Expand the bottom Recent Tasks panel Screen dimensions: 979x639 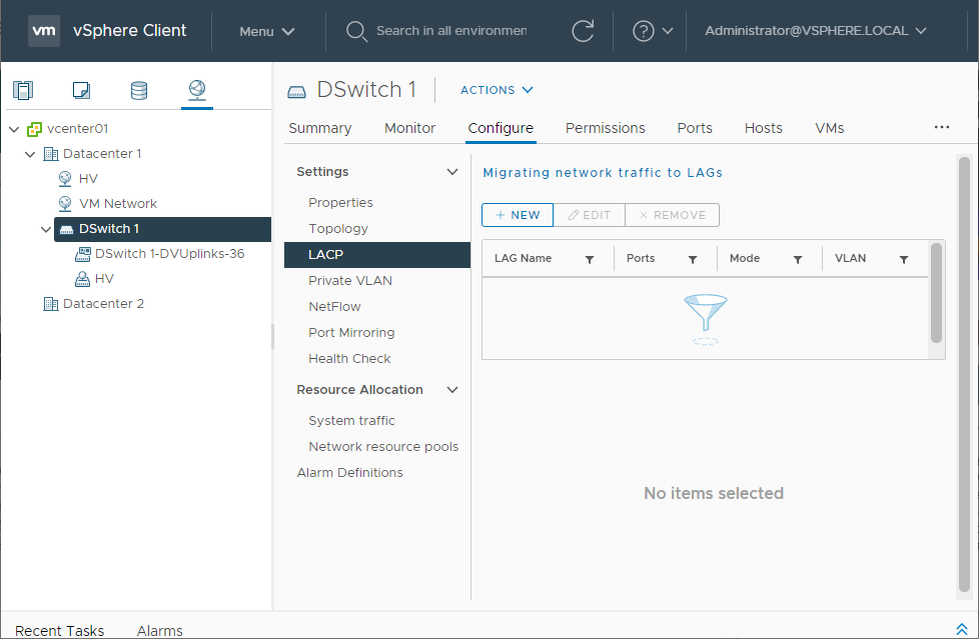click(x=962, y=629)
